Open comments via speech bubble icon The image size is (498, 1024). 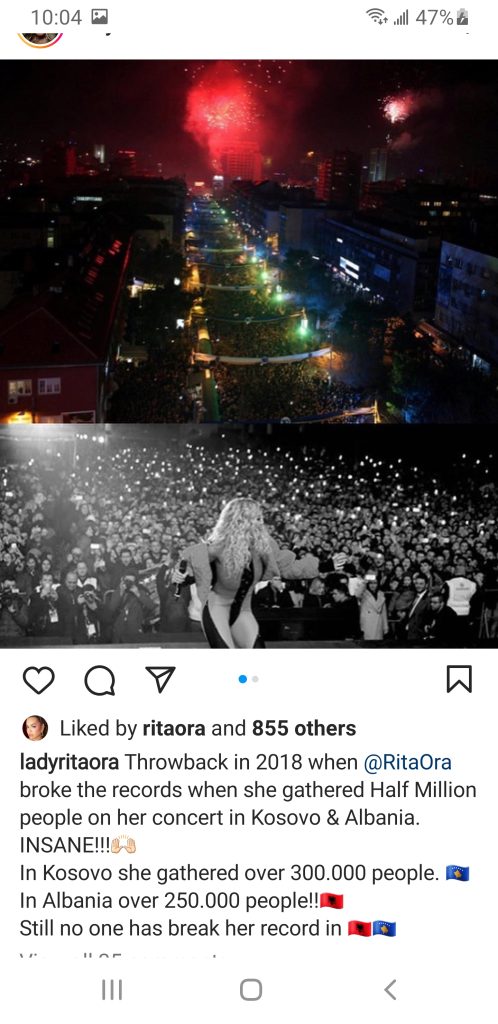(x=100, y=680)
